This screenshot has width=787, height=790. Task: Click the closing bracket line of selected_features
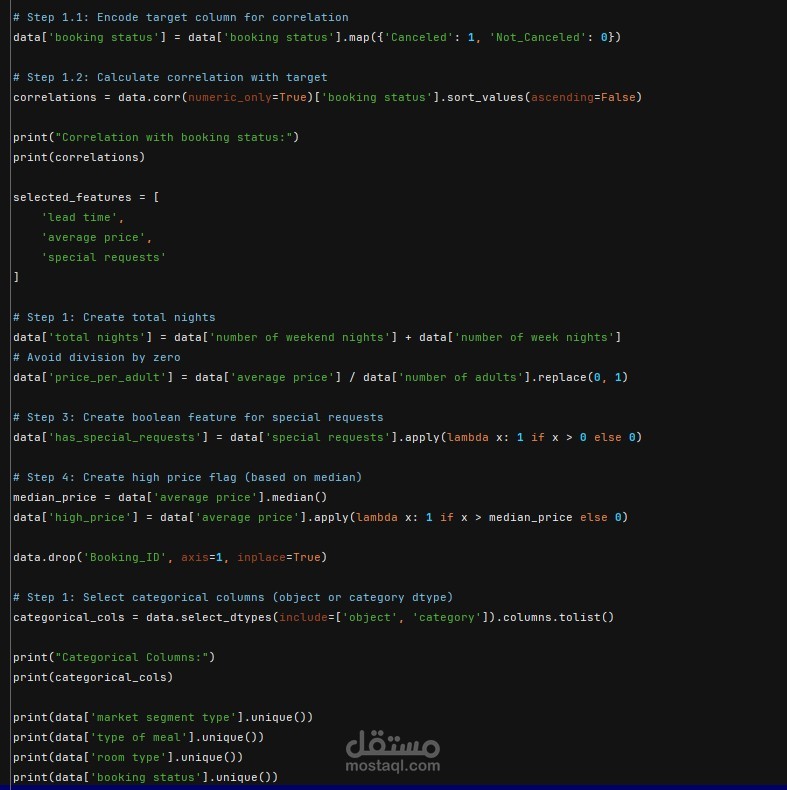pos(16,277)
